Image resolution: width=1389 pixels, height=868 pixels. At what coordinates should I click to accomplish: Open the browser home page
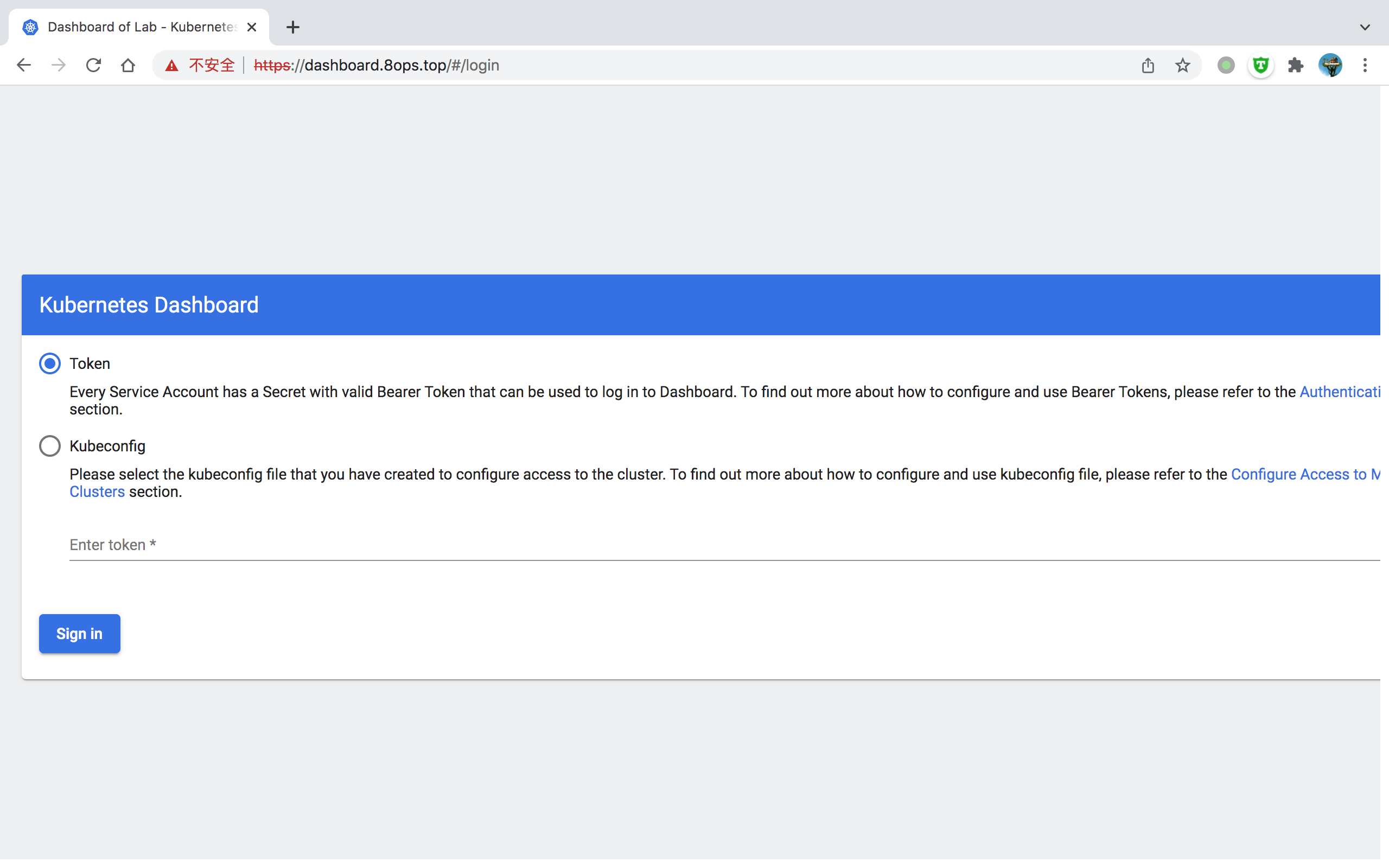tap(128, 66)
